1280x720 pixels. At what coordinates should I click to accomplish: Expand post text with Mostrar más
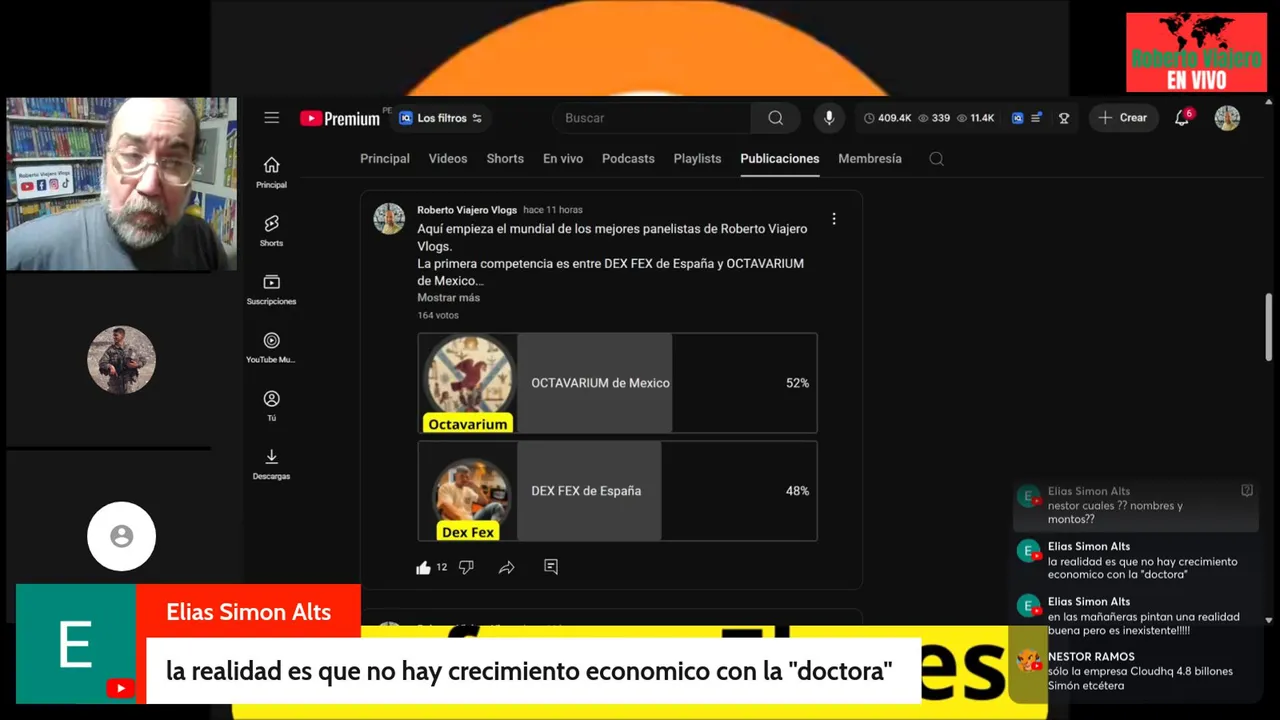448,298
